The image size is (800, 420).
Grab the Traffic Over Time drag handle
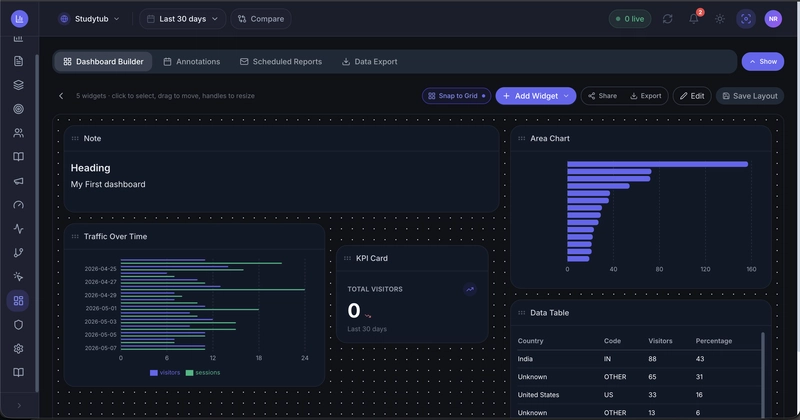pos(75,236)
